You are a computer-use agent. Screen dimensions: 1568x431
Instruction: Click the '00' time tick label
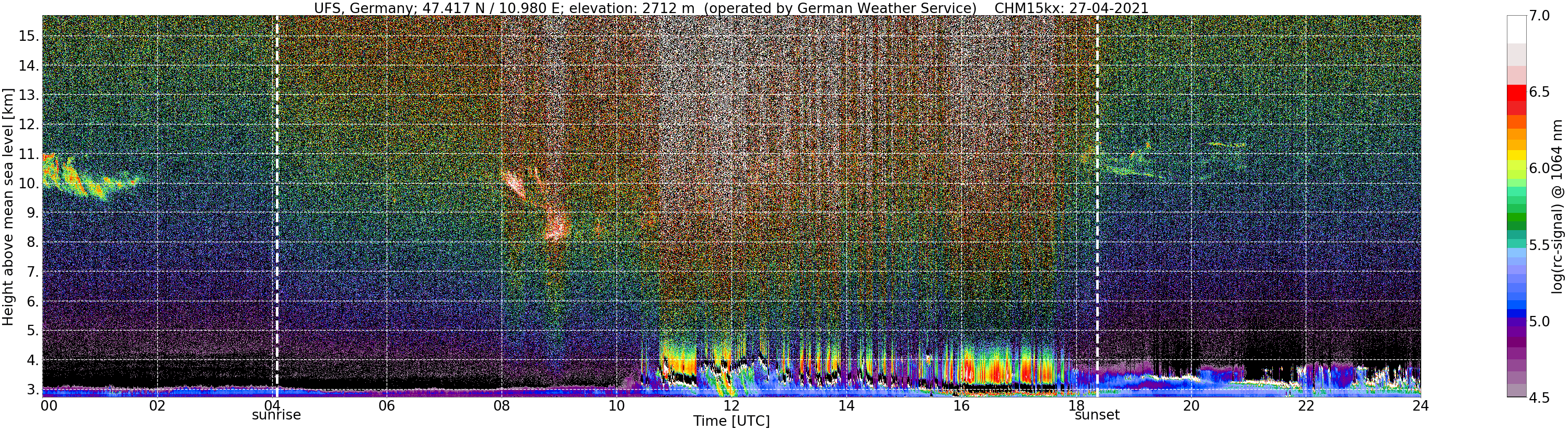pyautogui.click(x=49, y=405)
